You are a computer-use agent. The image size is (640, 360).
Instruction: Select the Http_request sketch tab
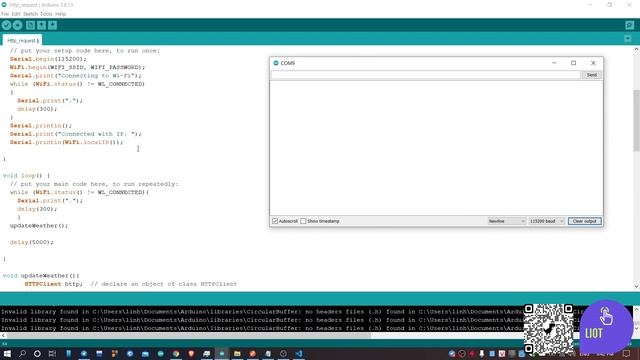(x=22, y=40)
